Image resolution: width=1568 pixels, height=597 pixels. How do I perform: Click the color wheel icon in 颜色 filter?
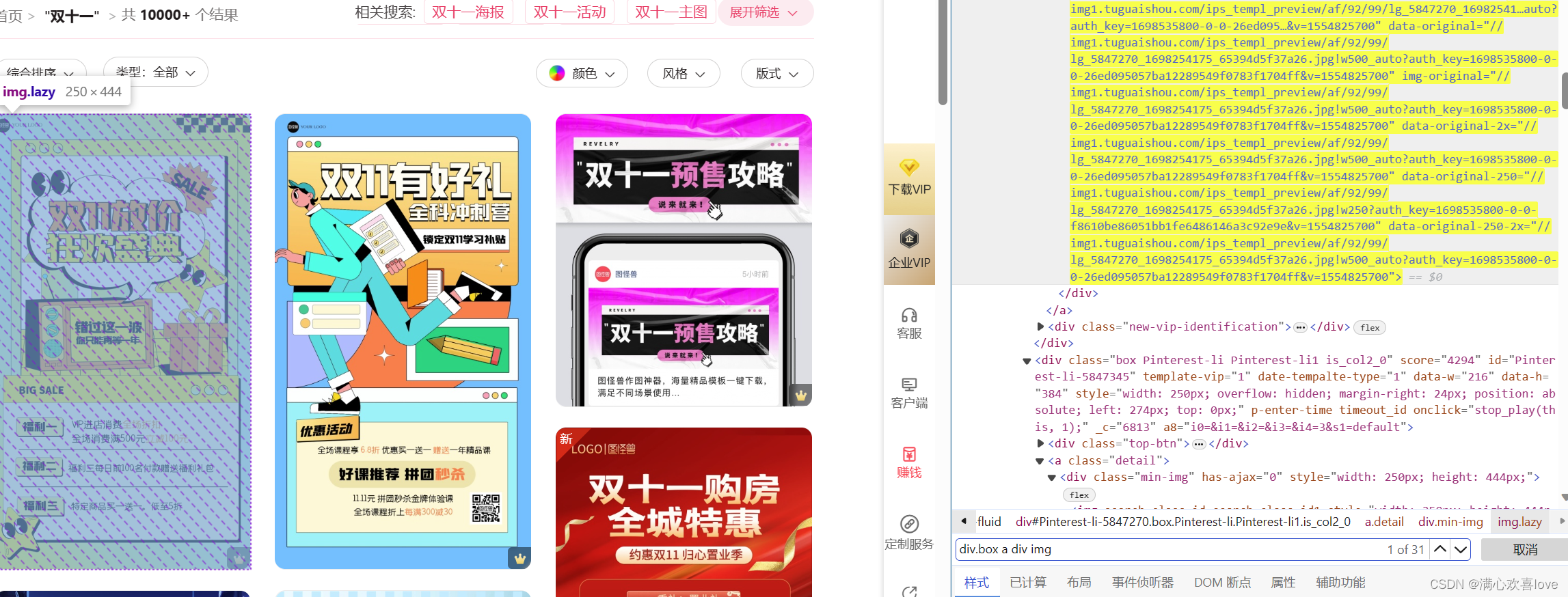pyautogui.click(x=557, y=73)
